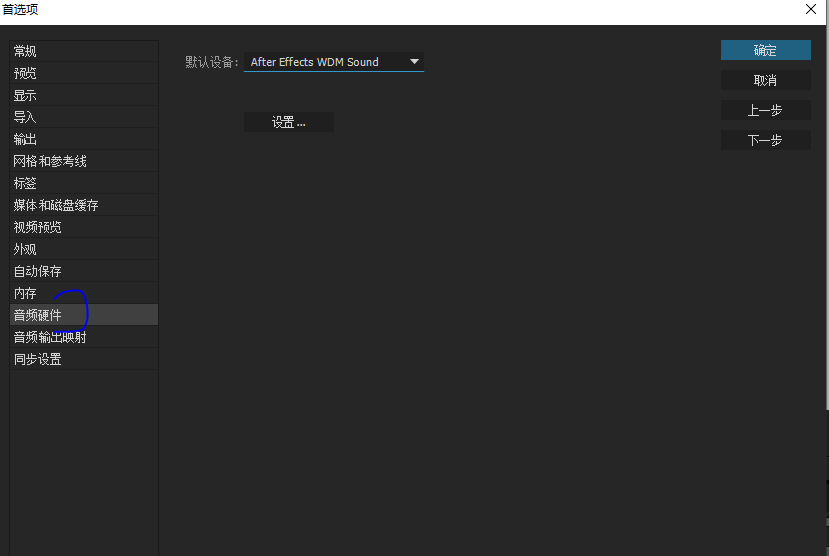Go to 视频预览 settings

point(84,227)
